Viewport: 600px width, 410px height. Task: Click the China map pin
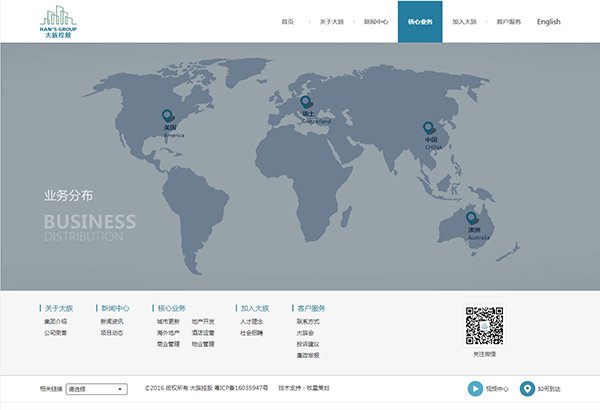429,128
